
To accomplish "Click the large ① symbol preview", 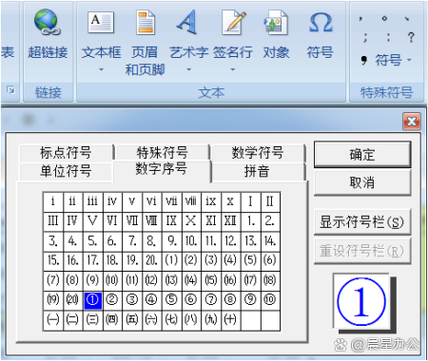I will [x=362, y=302].
